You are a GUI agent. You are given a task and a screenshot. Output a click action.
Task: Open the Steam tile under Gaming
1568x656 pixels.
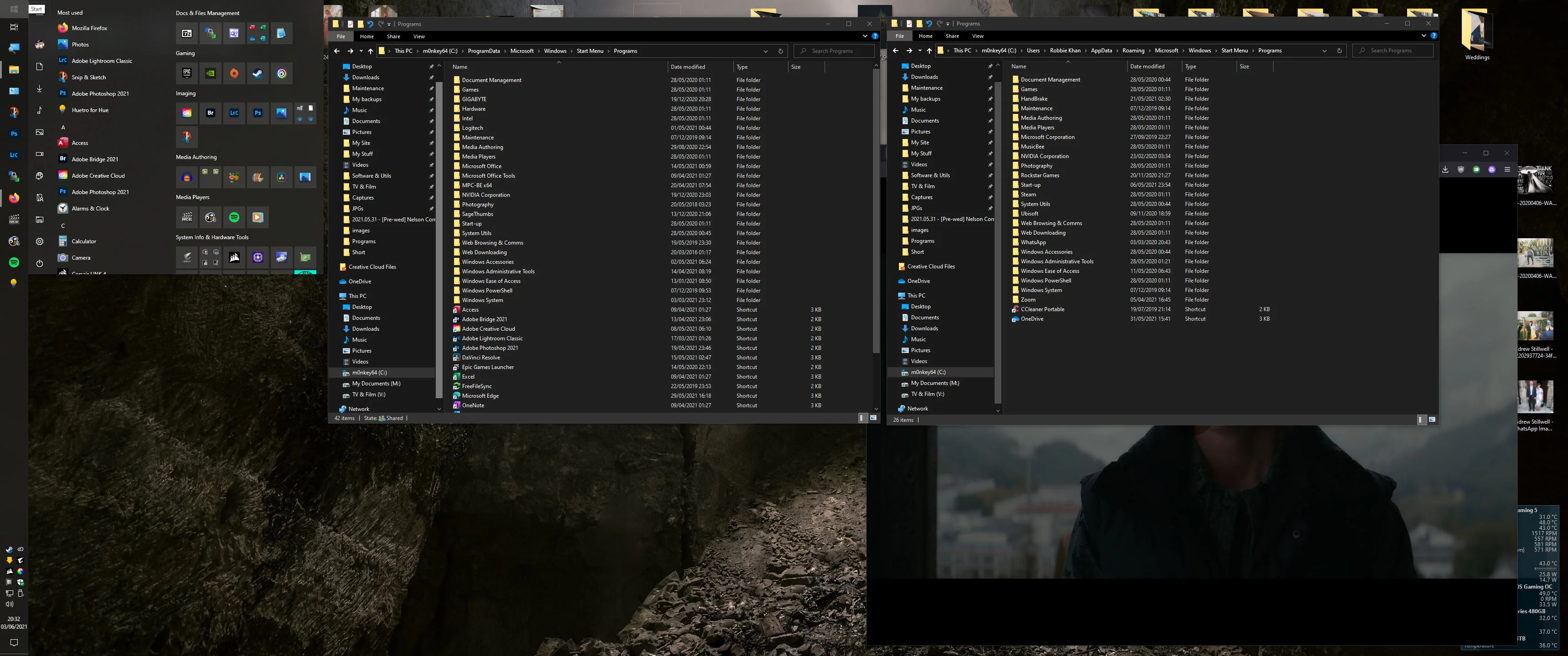point(258,74)
